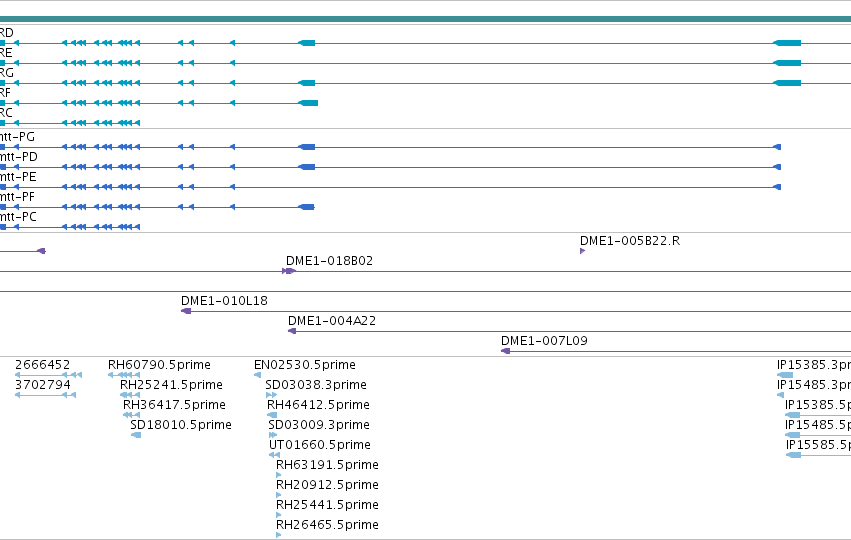Select the RH60790.5prime EST label
Screen dimensions: 851x540
point(159,365)
